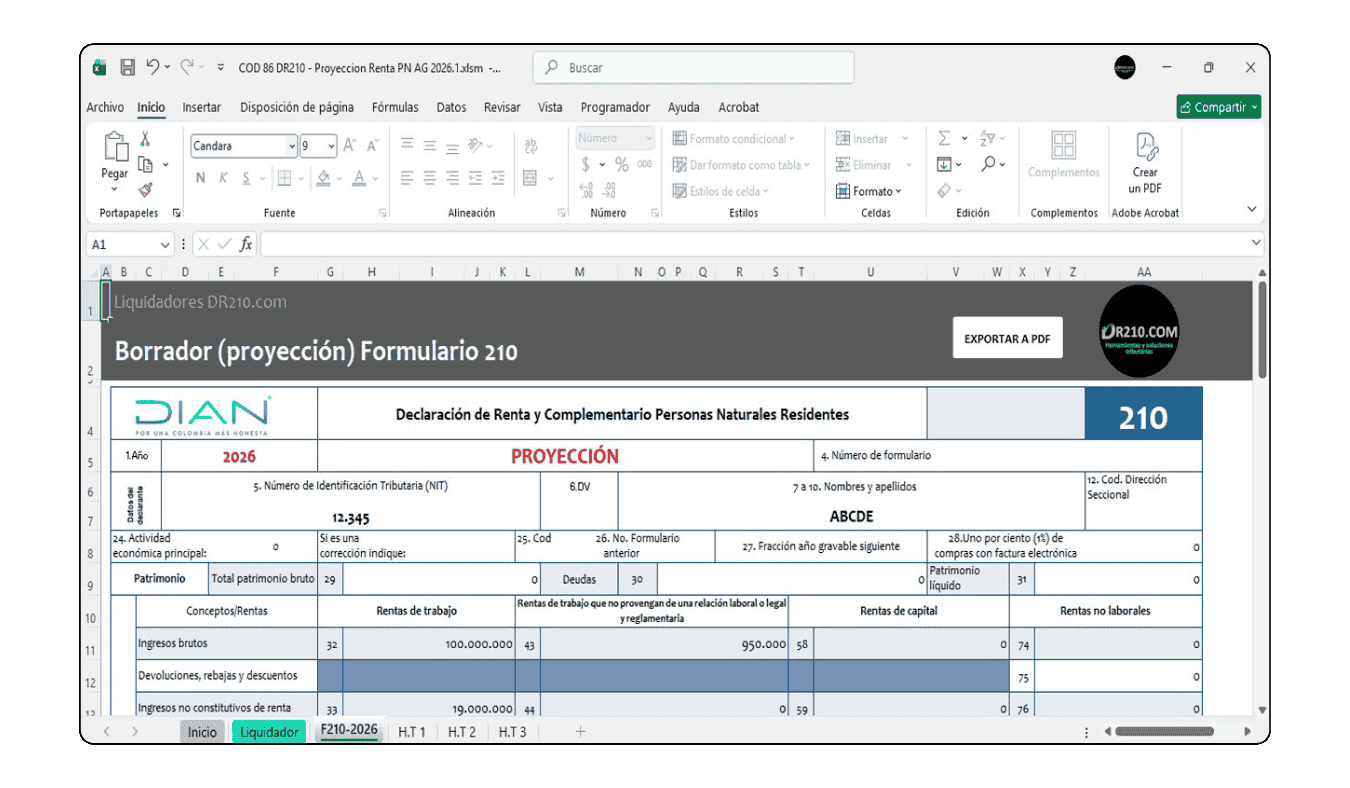
Task: Click the Autosuma sigma icon
Action: [943, 137]
